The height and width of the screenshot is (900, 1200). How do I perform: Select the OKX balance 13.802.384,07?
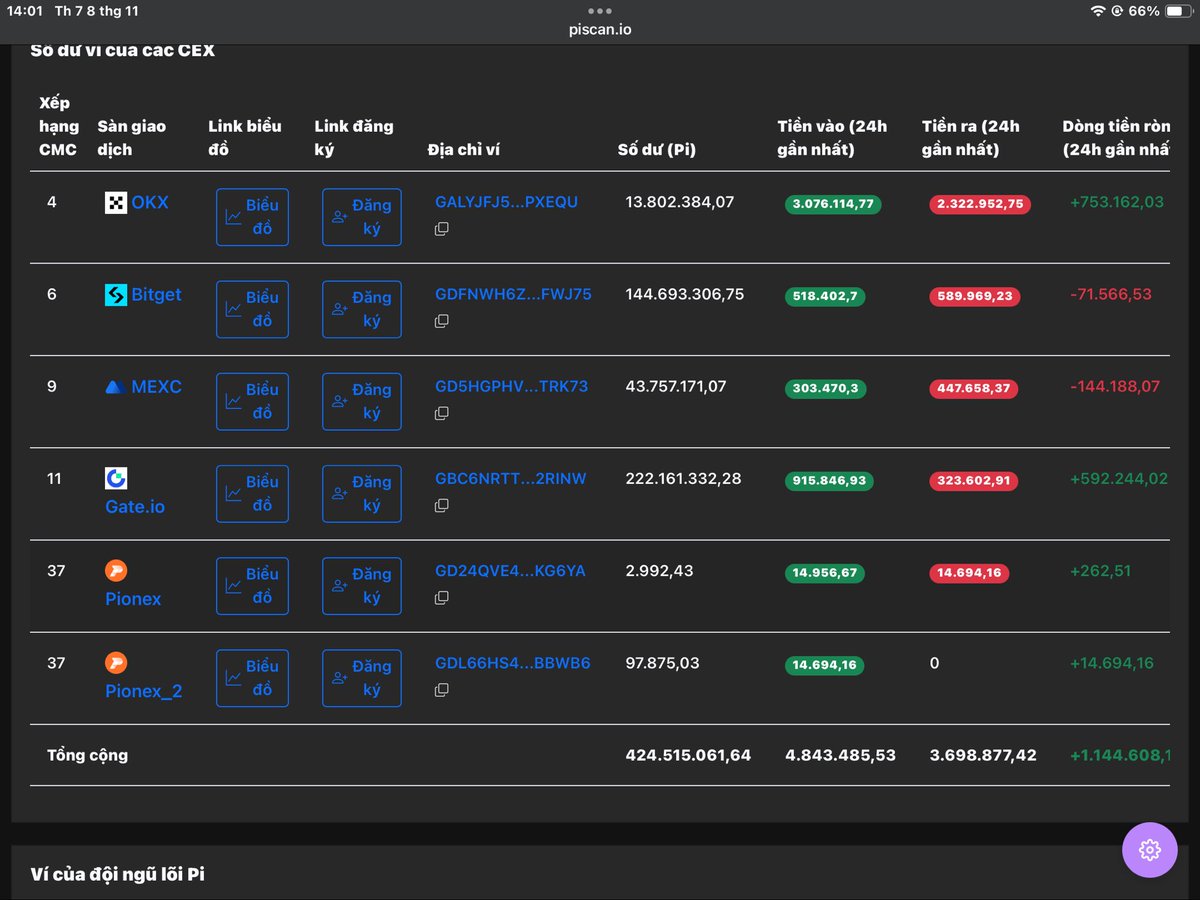coord(679,202)
